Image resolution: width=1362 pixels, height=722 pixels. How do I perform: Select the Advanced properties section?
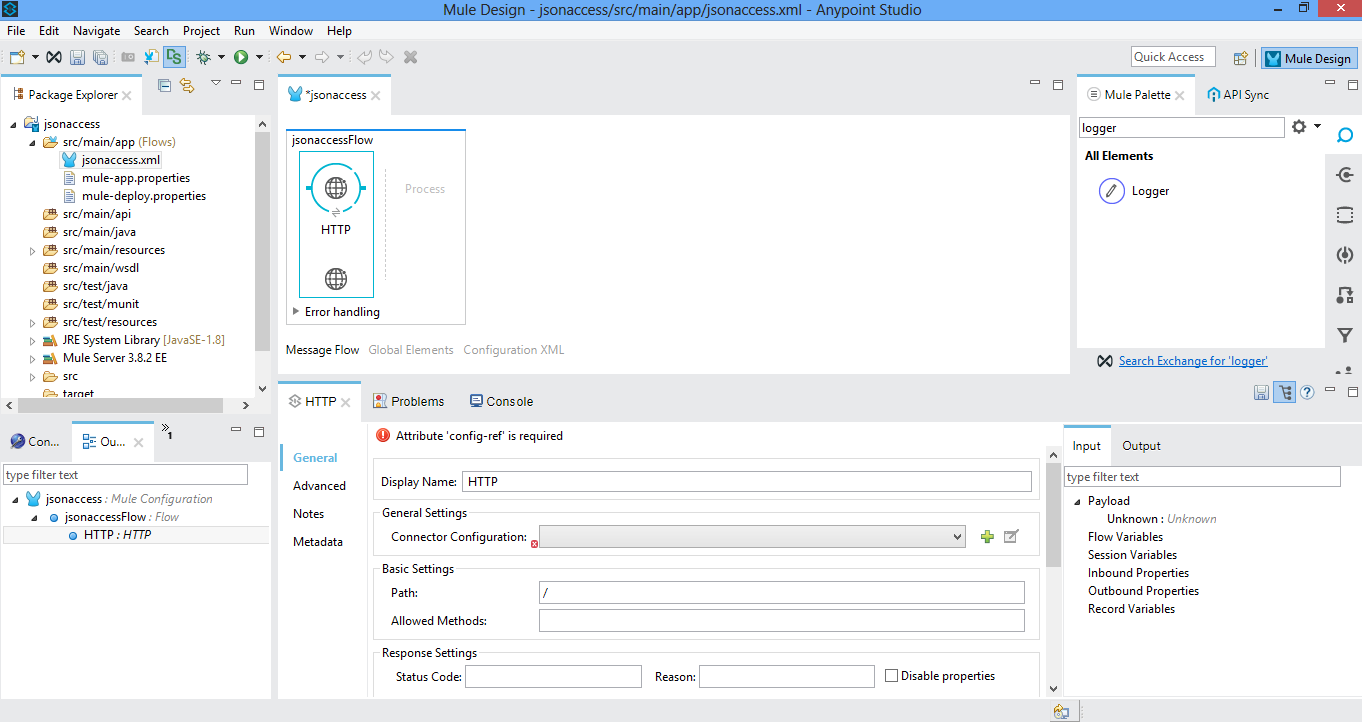tap(319, 486)
